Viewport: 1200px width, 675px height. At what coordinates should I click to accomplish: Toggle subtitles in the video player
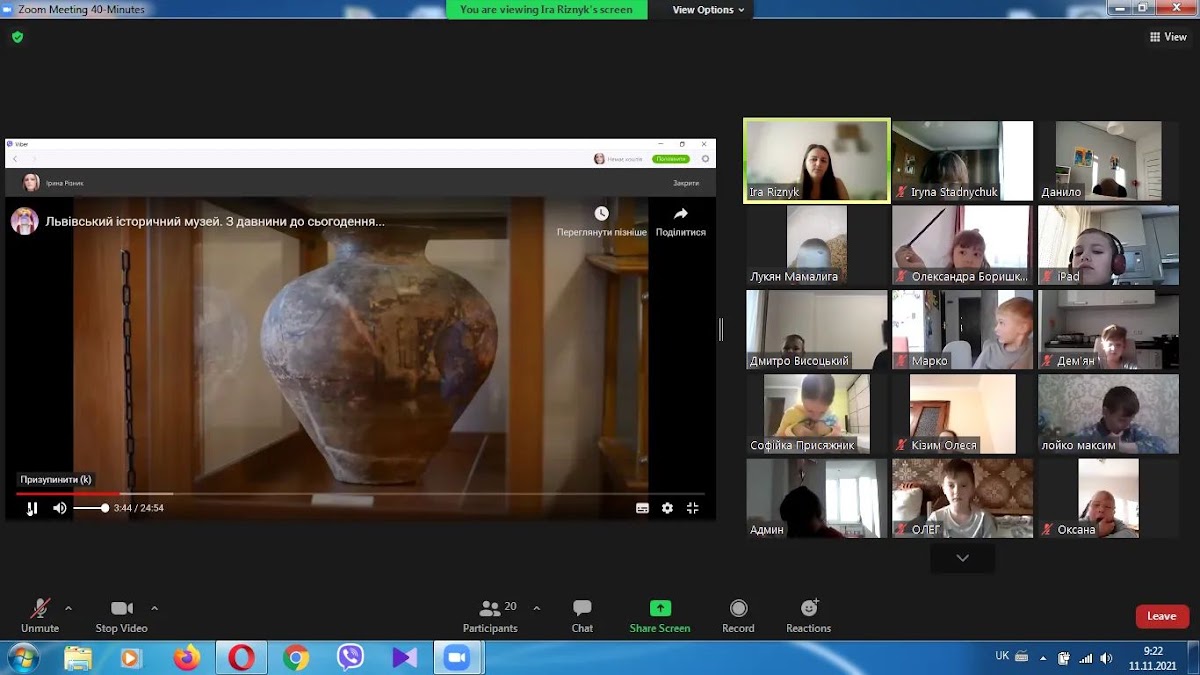tap(642, 508)
